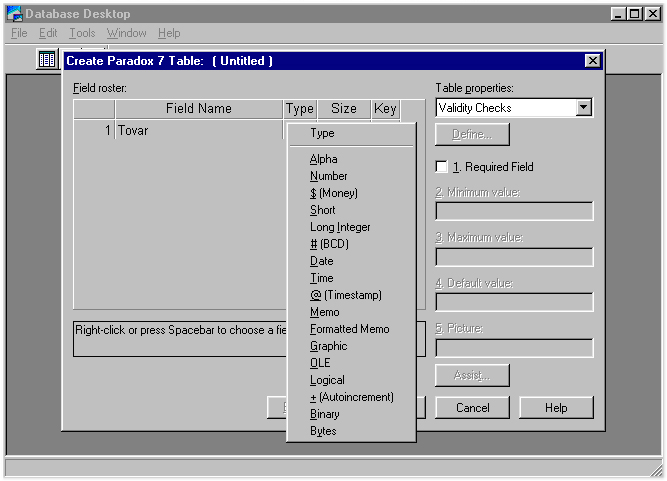Select + (Autoincrement) type
The width and height of the screenshot is (667, 481).
(351, 397)
